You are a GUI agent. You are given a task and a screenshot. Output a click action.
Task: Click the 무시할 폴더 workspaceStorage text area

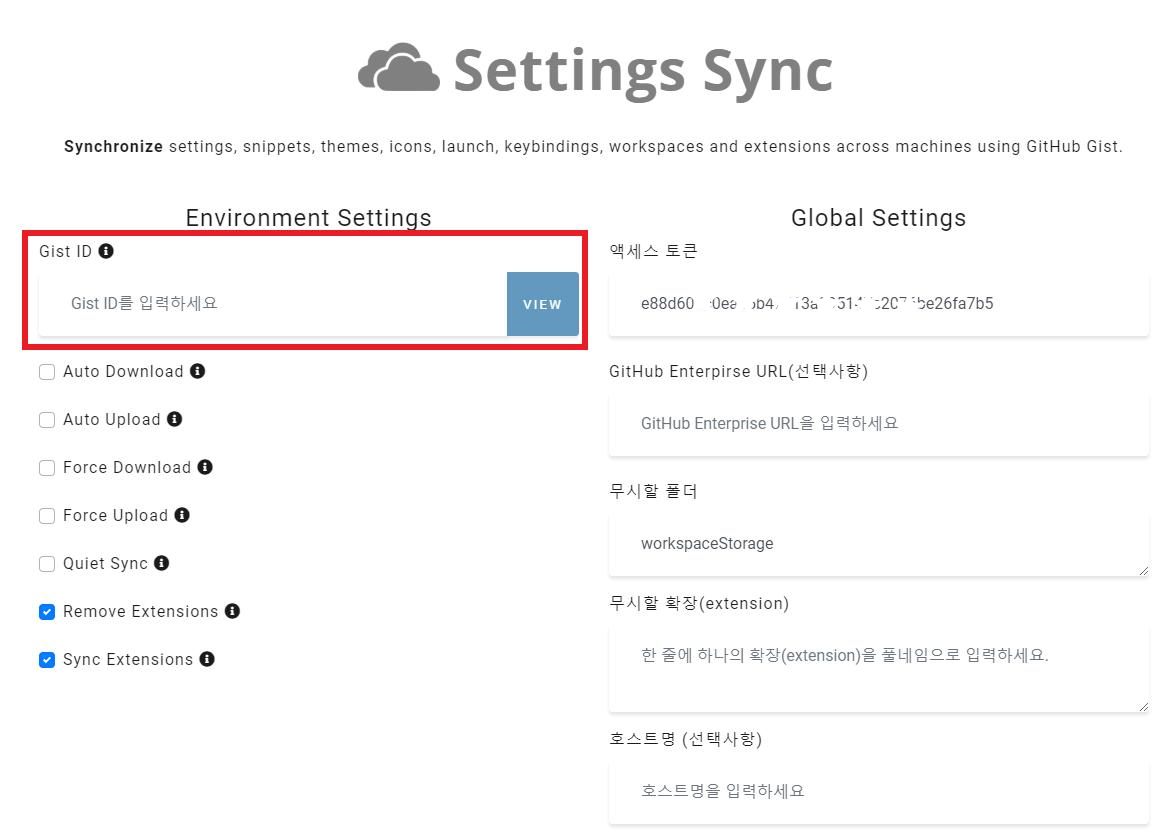point(878,544)
